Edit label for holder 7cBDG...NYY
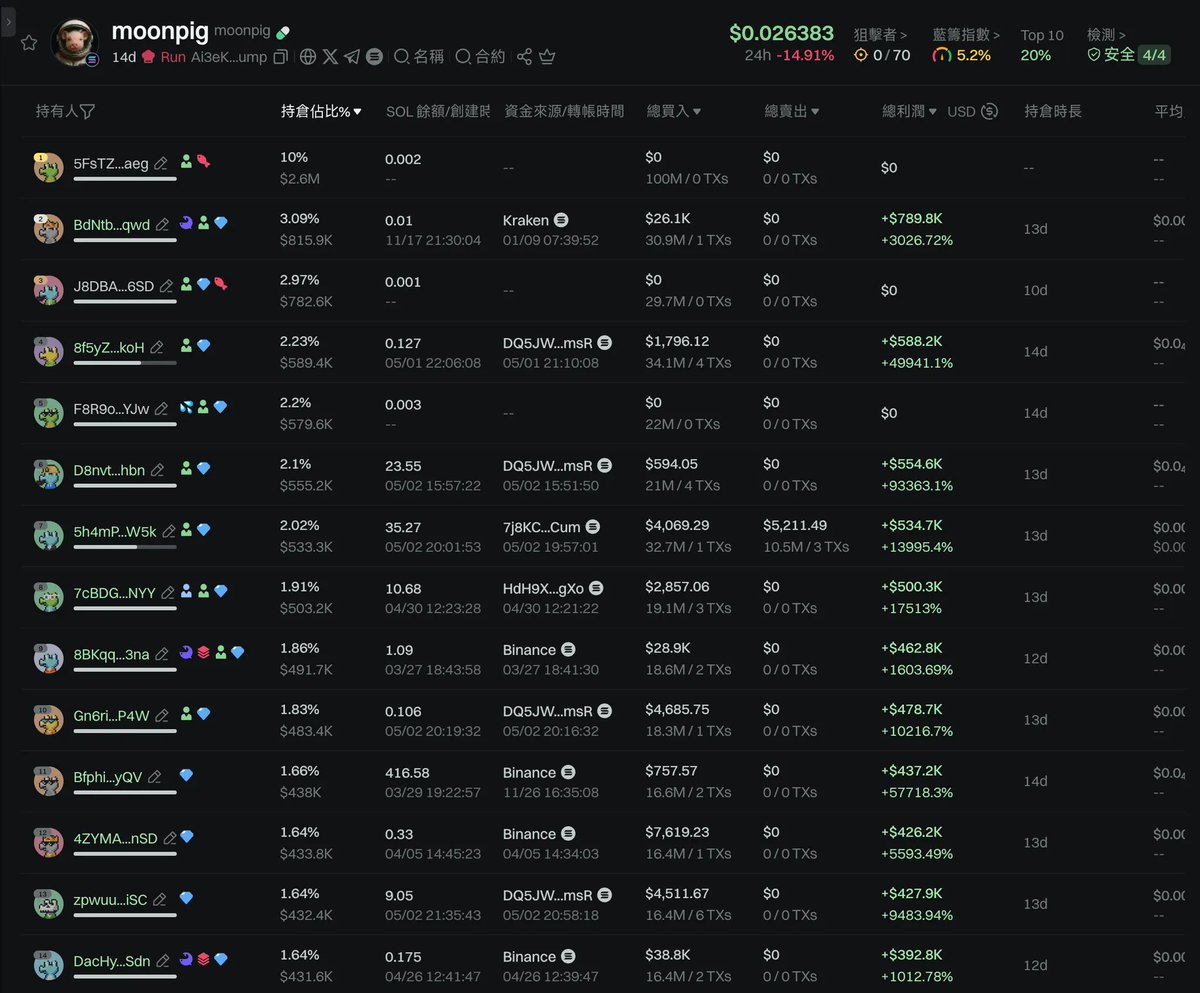The width and height of the screenshot is (1200, 993). pos(168,593)
